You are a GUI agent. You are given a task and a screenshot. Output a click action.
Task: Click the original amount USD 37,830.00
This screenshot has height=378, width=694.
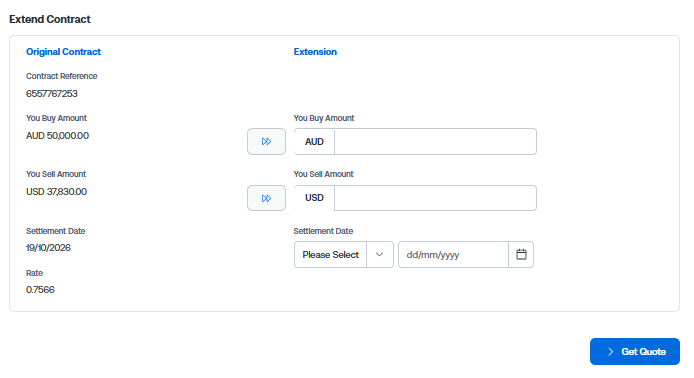click(57, 192)
